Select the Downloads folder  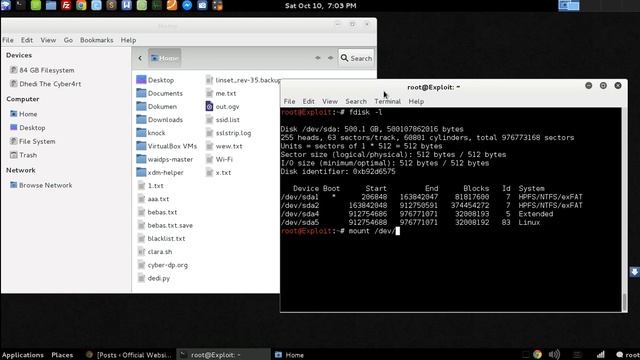pos(160,120)
